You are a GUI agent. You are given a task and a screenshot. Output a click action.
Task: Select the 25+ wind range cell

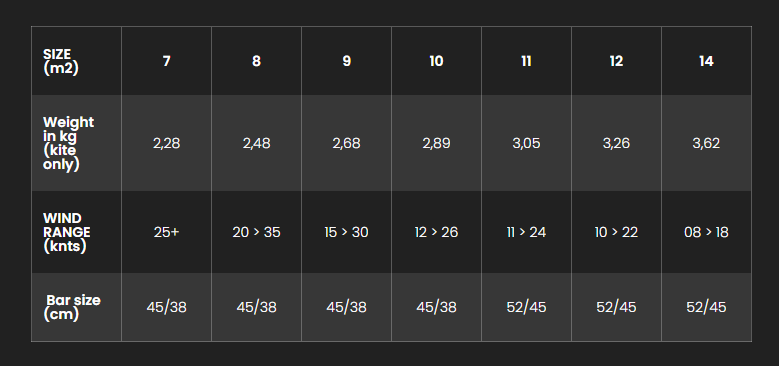click(166, 232)
